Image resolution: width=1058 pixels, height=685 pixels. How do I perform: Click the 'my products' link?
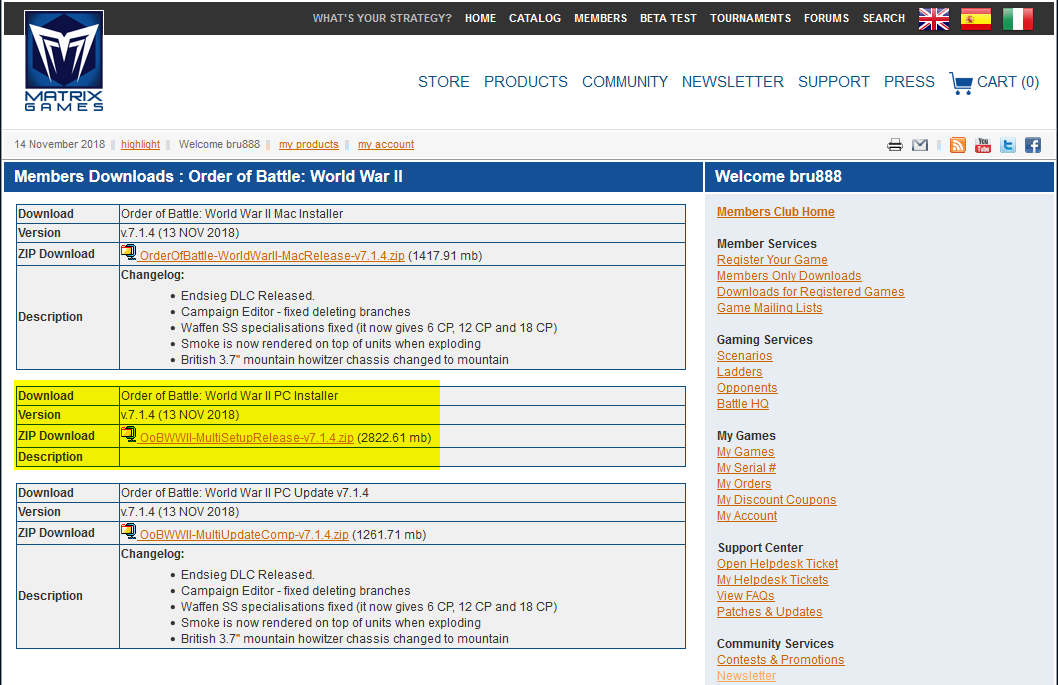[308, 145]
